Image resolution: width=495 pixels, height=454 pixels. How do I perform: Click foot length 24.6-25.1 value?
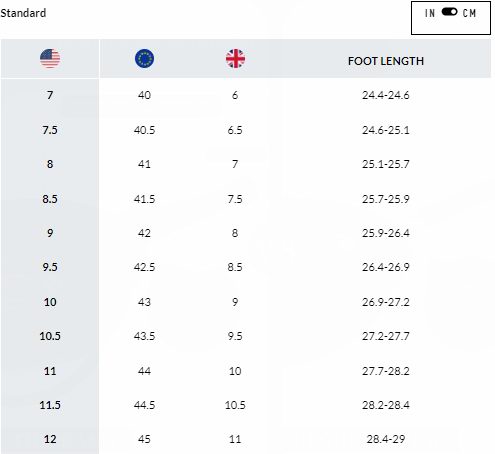pyautogui.click(x=386, y=130)
